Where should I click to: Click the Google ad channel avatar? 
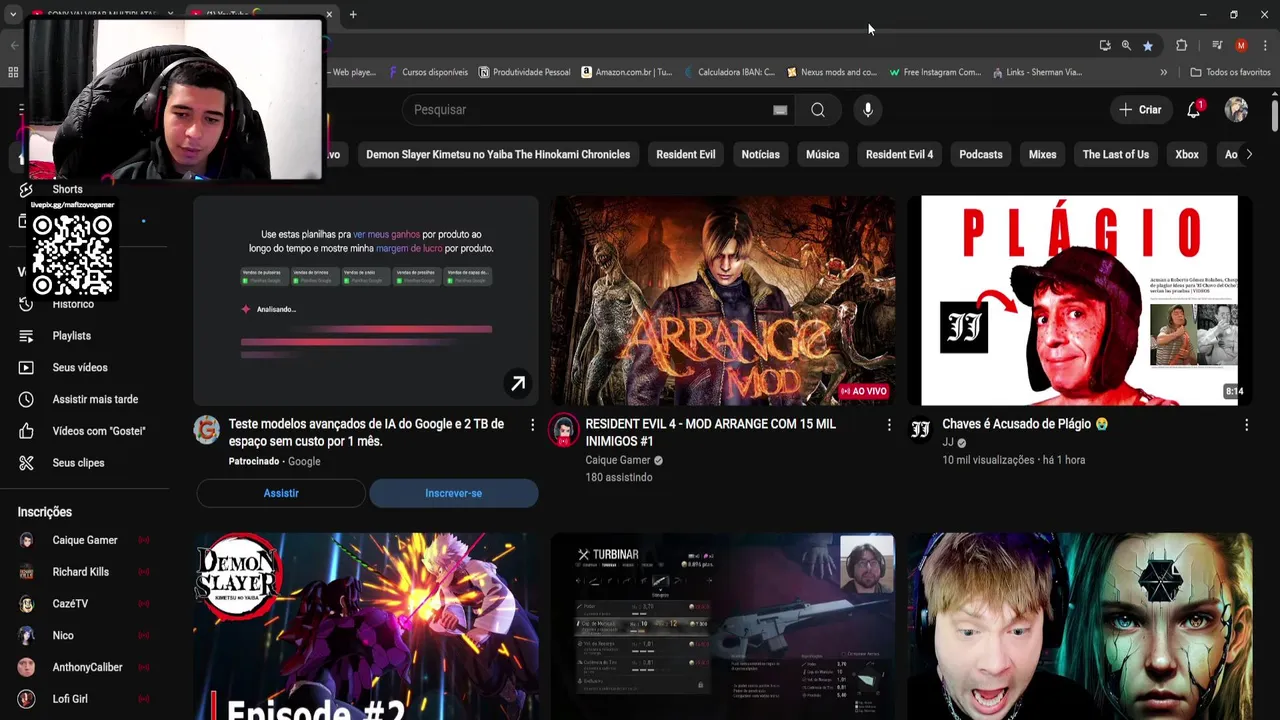[207, 430]
